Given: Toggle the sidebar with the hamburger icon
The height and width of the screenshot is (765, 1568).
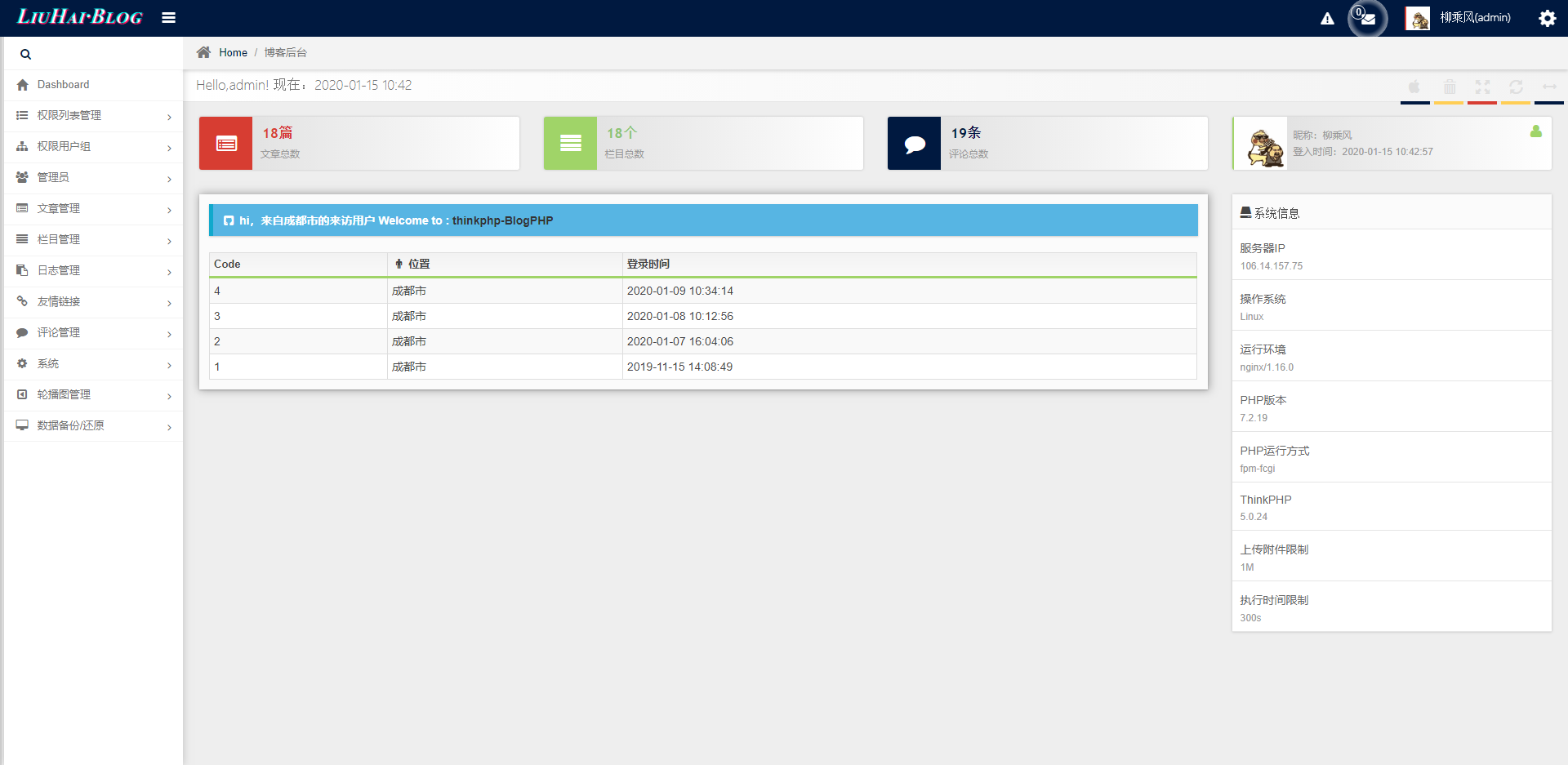Looking at the screenshot, I should (x=168, y=18).
